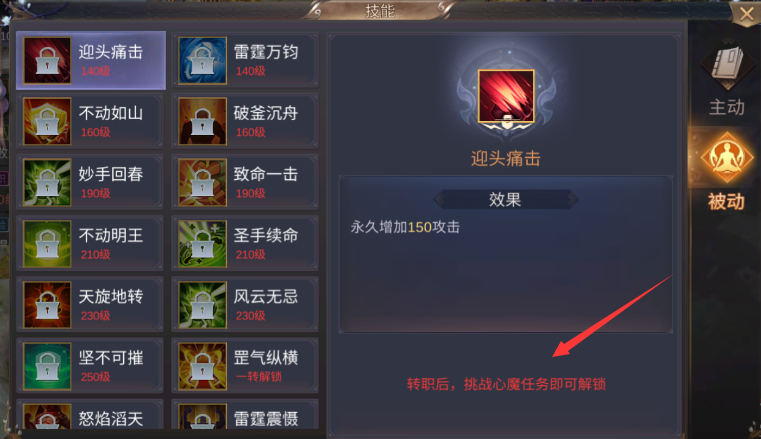Choose the 坚不可摧 skill entry
This screenshot has height=439, width=761.
[x=90, y=366]
